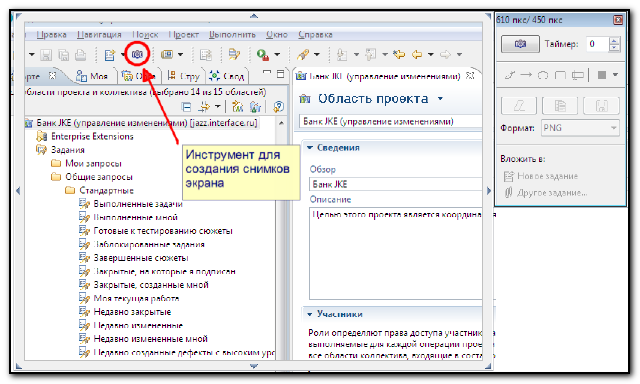This screenshot has width=640, height=384.
Task: Click the search flashlight toolbar icon
Action: click(302, 55)
